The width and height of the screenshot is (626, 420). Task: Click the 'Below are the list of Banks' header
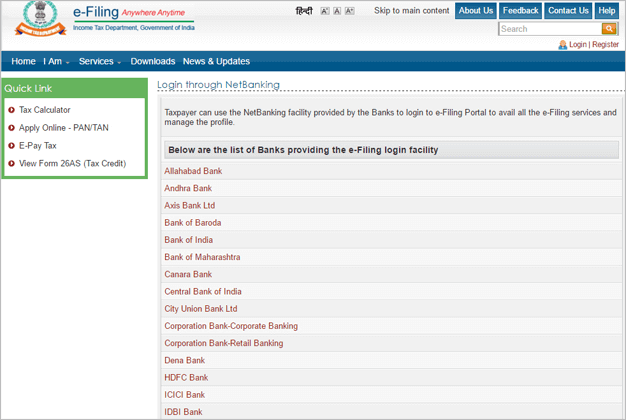391,150
